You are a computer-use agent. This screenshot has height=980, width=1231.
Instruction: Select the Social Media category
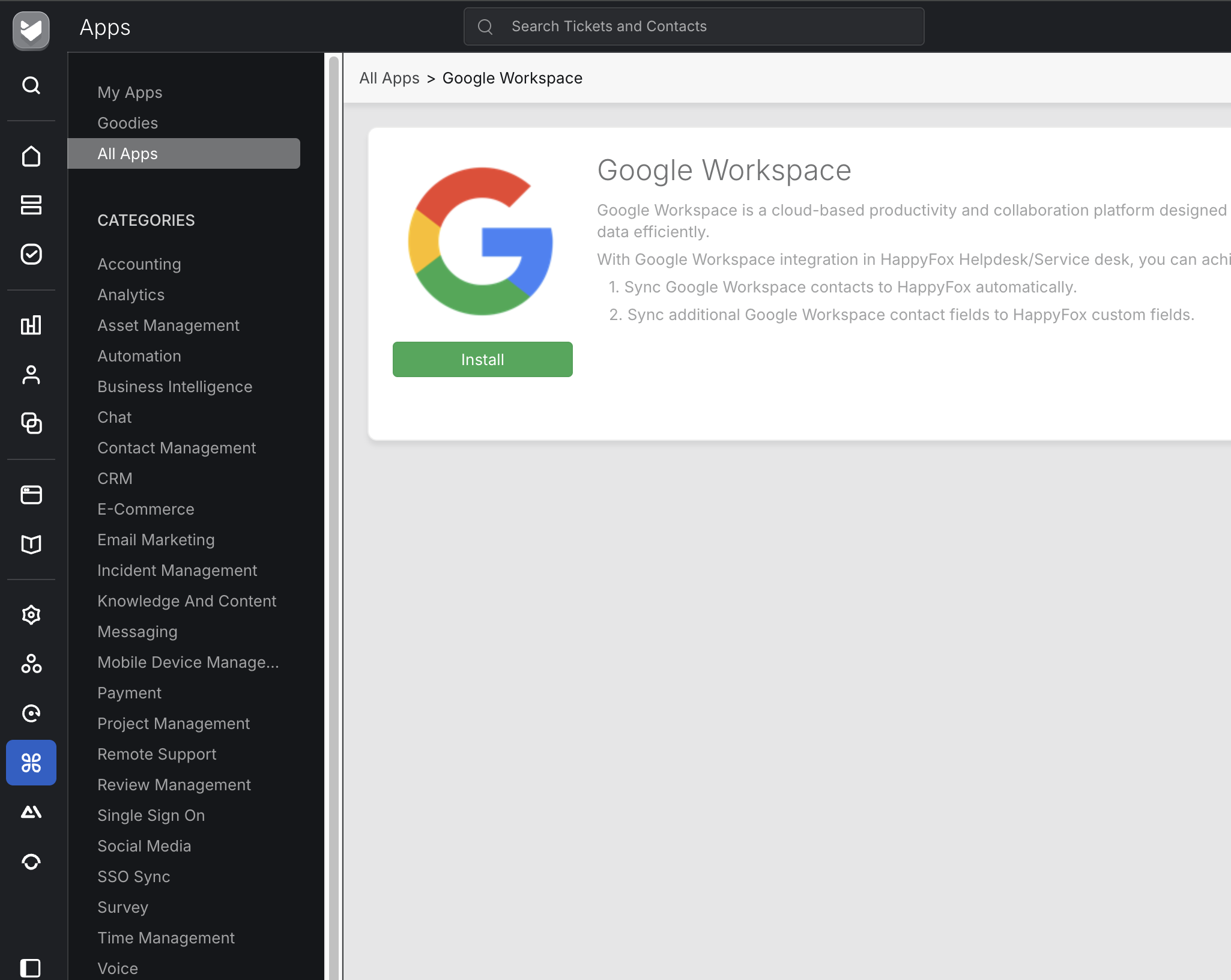(x=144, y=846)
